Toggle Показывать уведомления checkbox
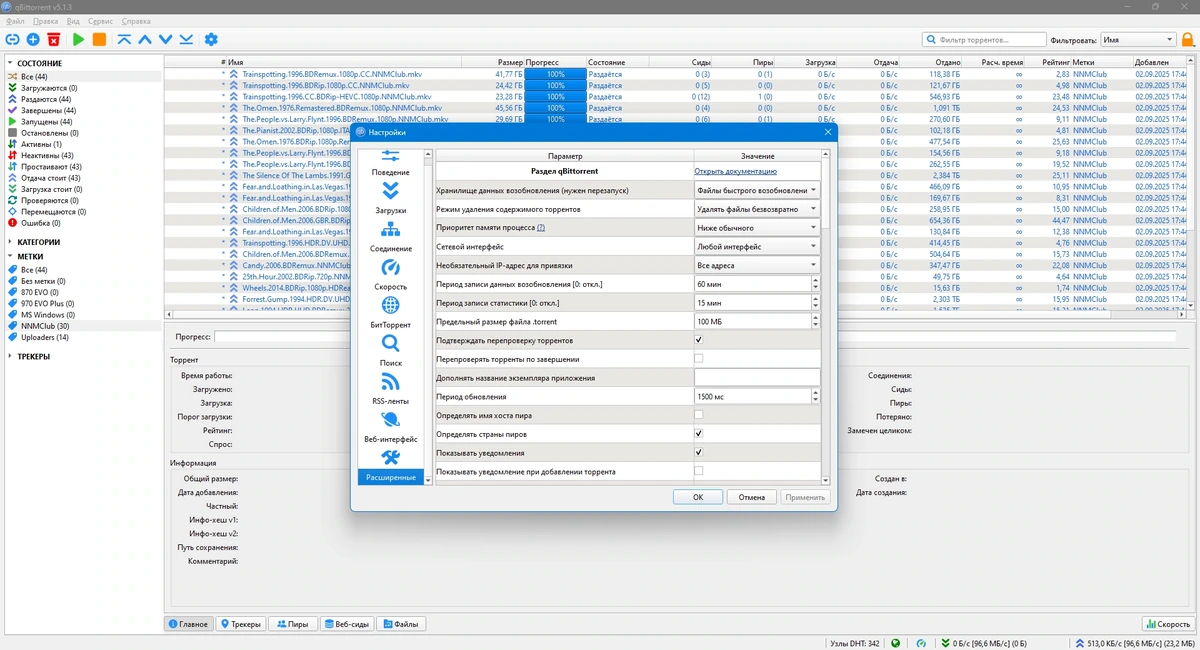The height and width of the screenshot is (650, 1200). click(x=698, y=452)
